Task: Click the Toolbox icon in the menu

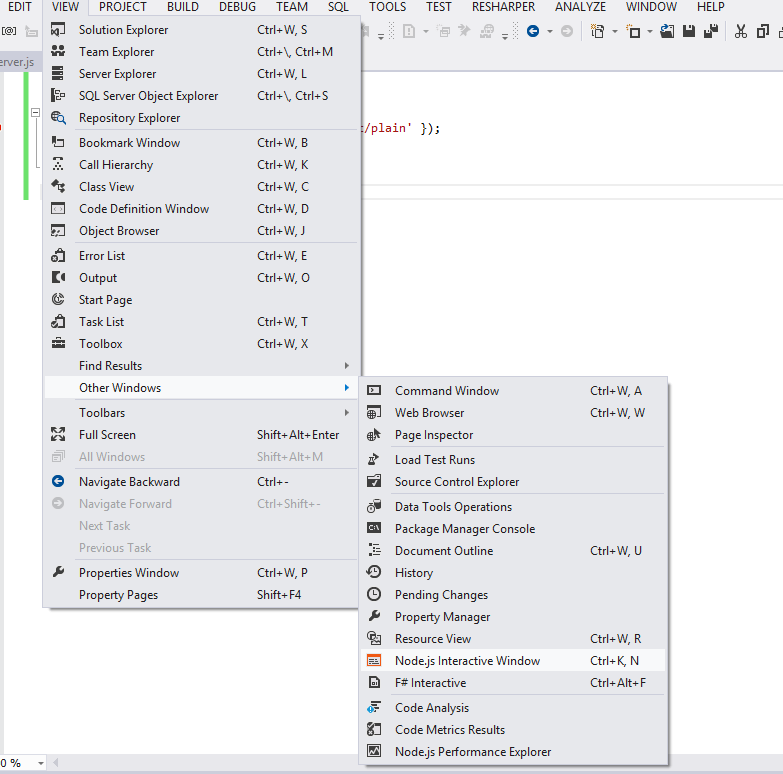Action: pyautogui.click(x=59, y=344)
